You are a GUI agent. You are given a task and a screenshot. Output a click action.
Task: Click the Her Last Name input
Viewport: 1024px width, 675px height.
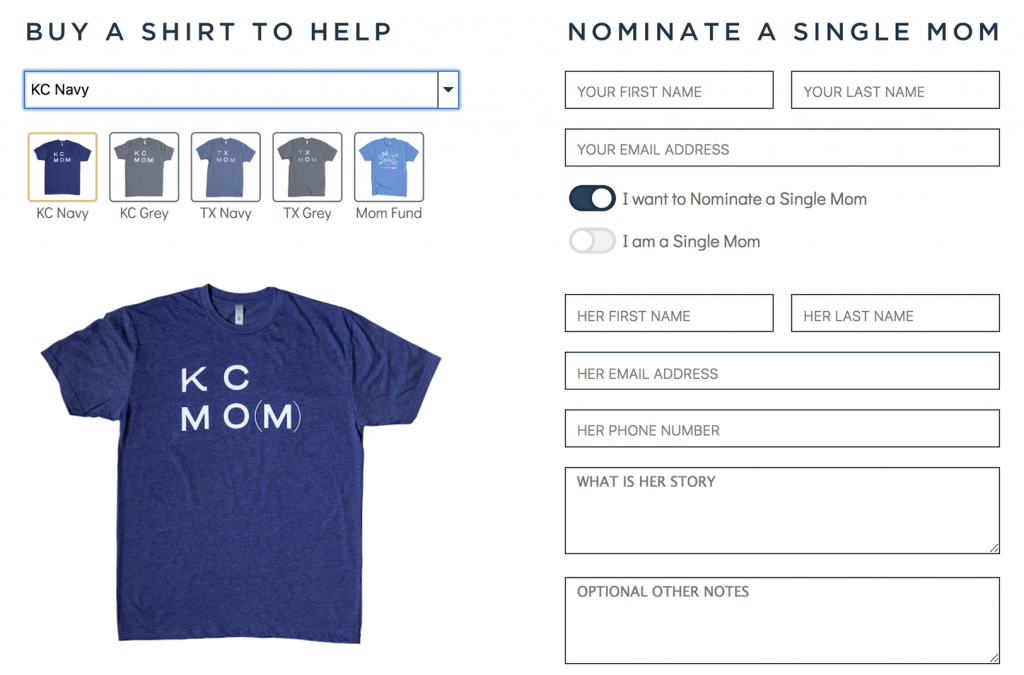pos(895,315)
